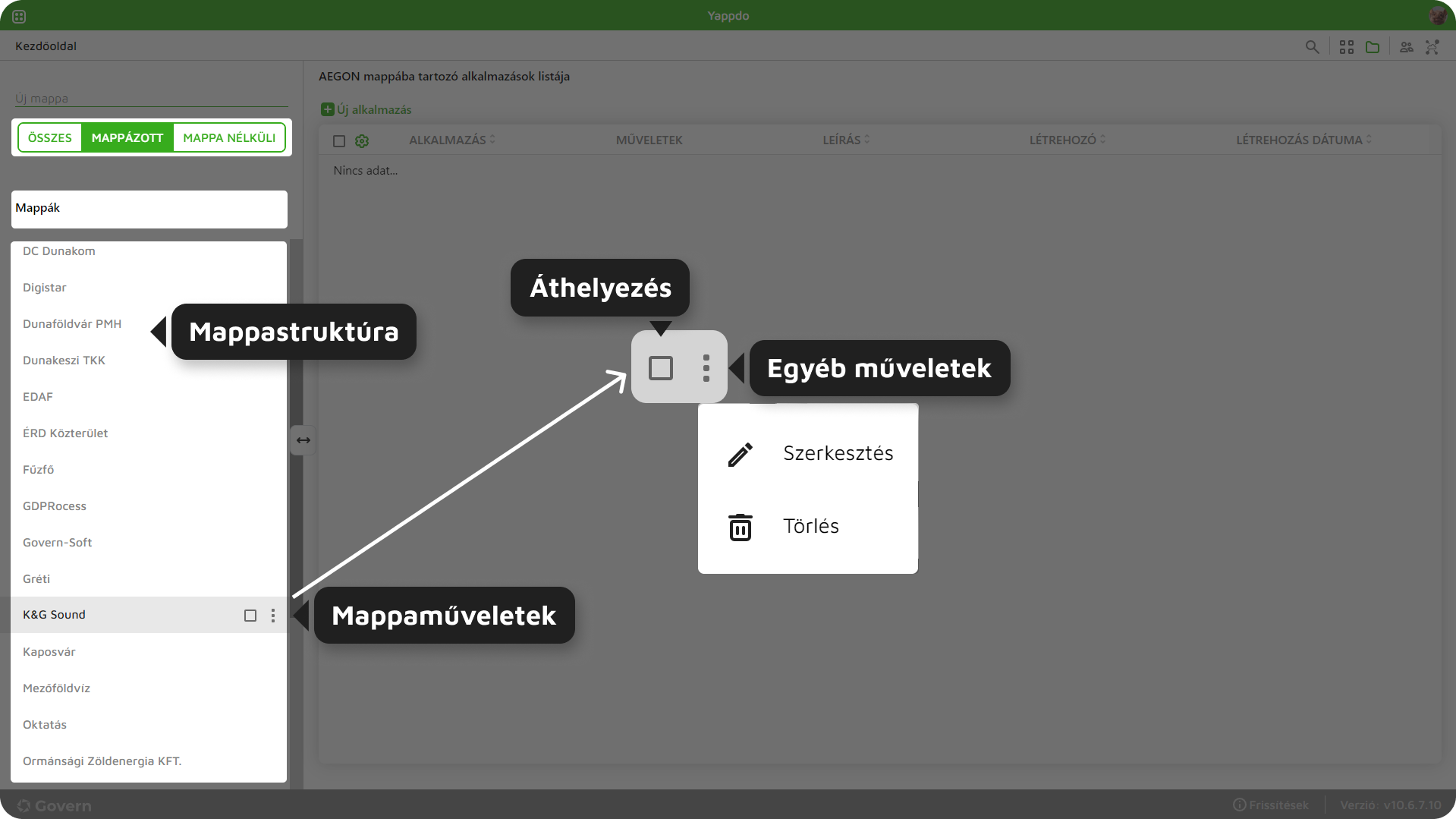1456x819 pixels.
Task: Open the search magnifier icon
Action: tap(1312, 47)
